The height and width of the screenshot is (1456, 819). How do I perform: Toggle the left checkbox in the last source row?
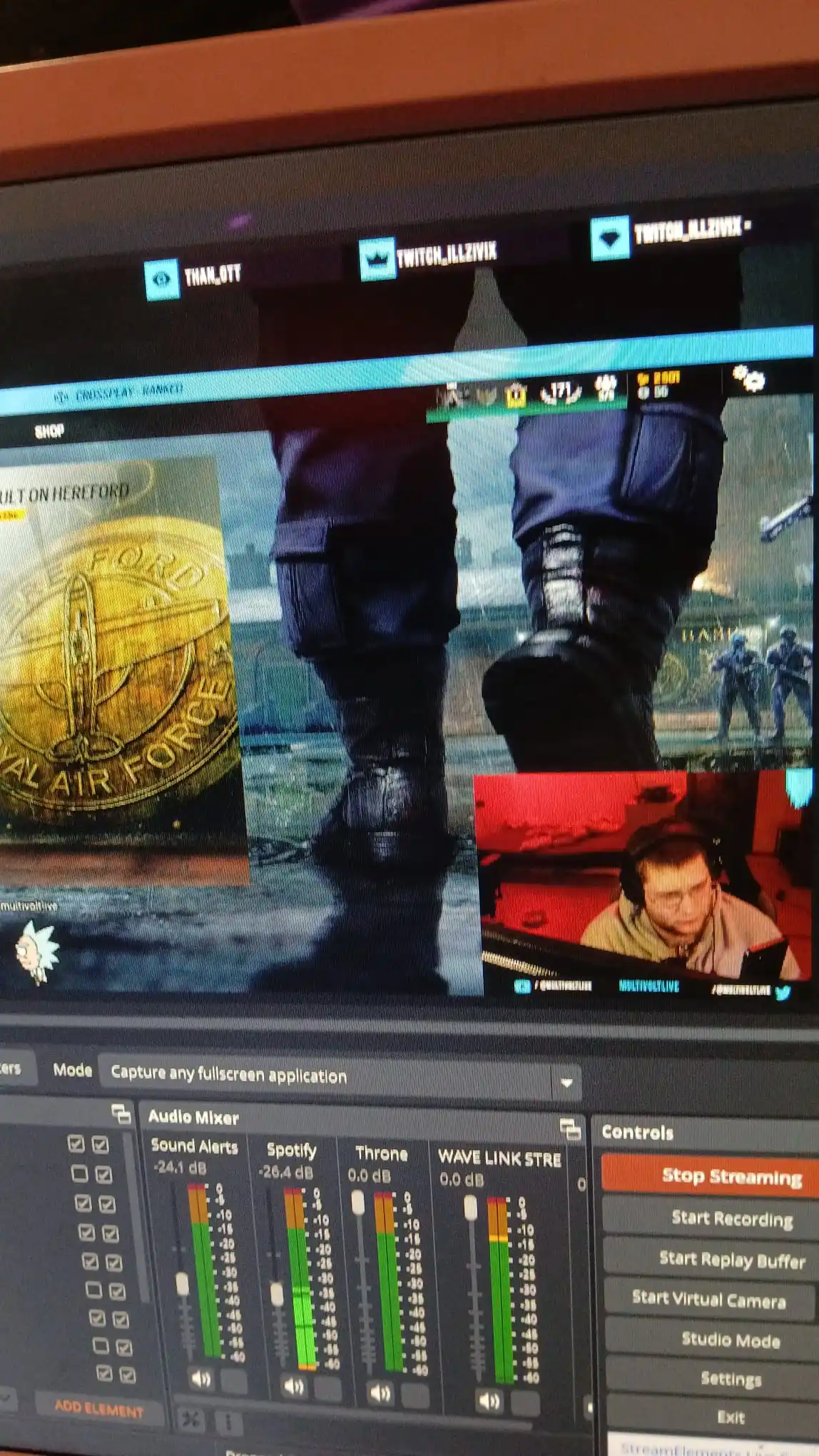pos(104,1372)
